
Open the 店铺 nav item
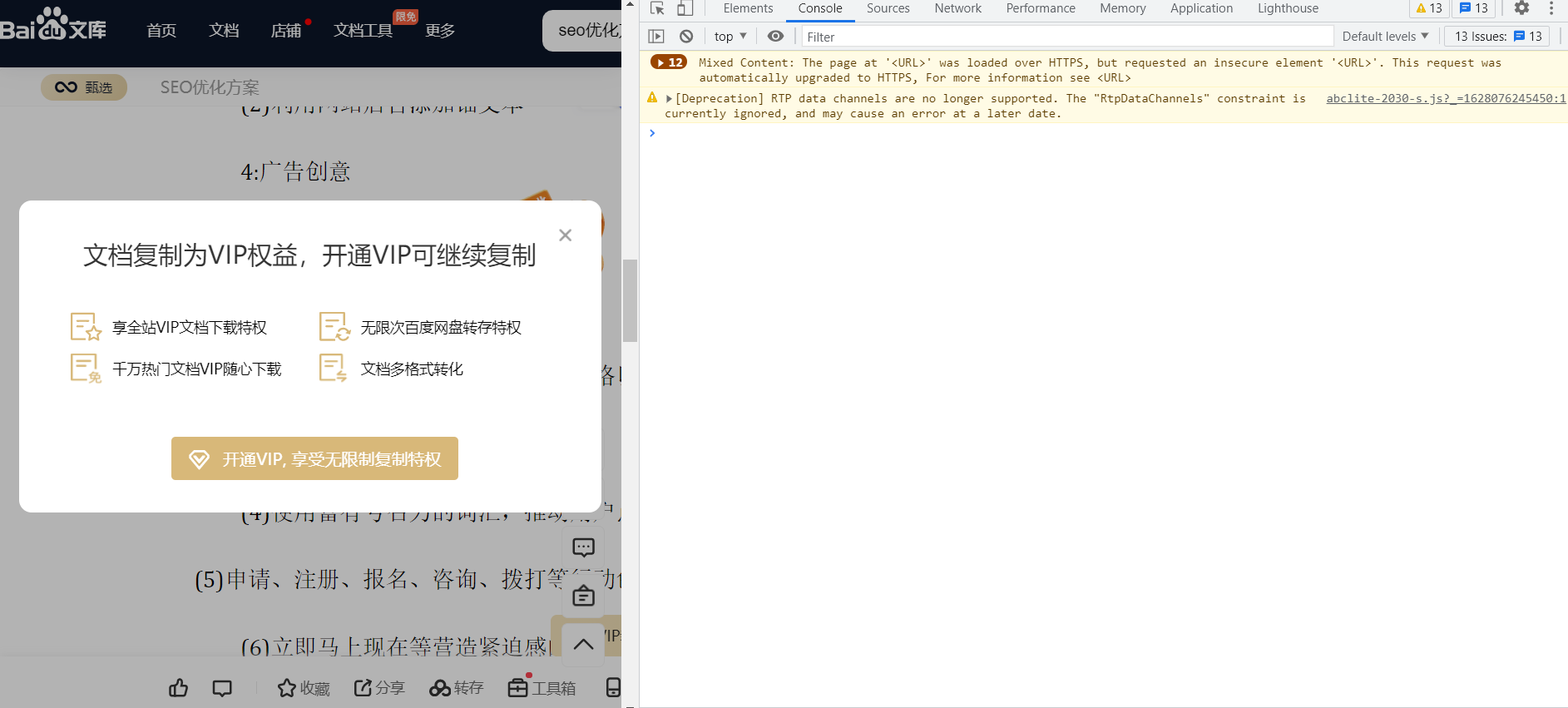[286, 31]
